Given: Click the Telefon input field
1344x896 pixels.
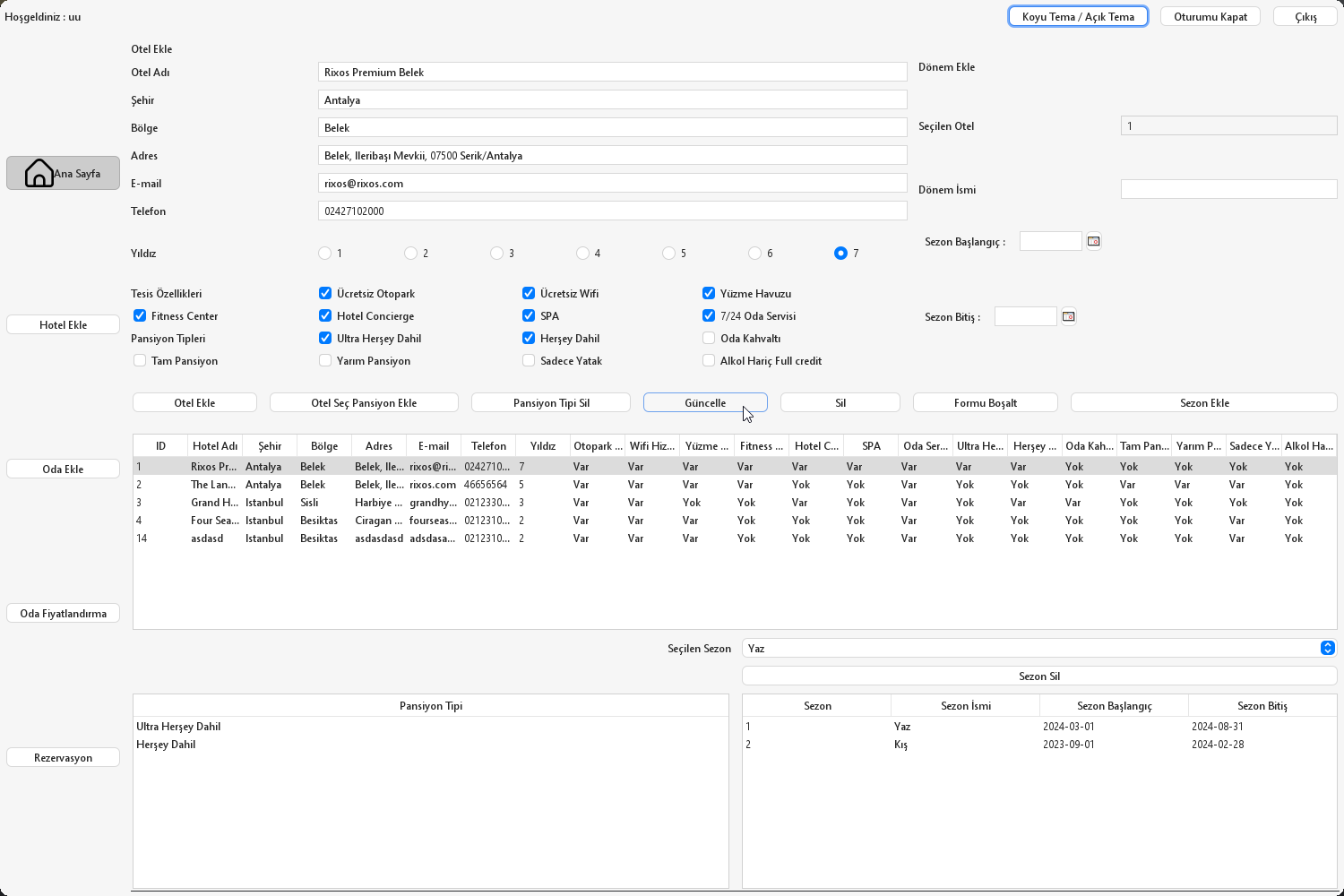Looking at the screenshot, I should point(612,211).
